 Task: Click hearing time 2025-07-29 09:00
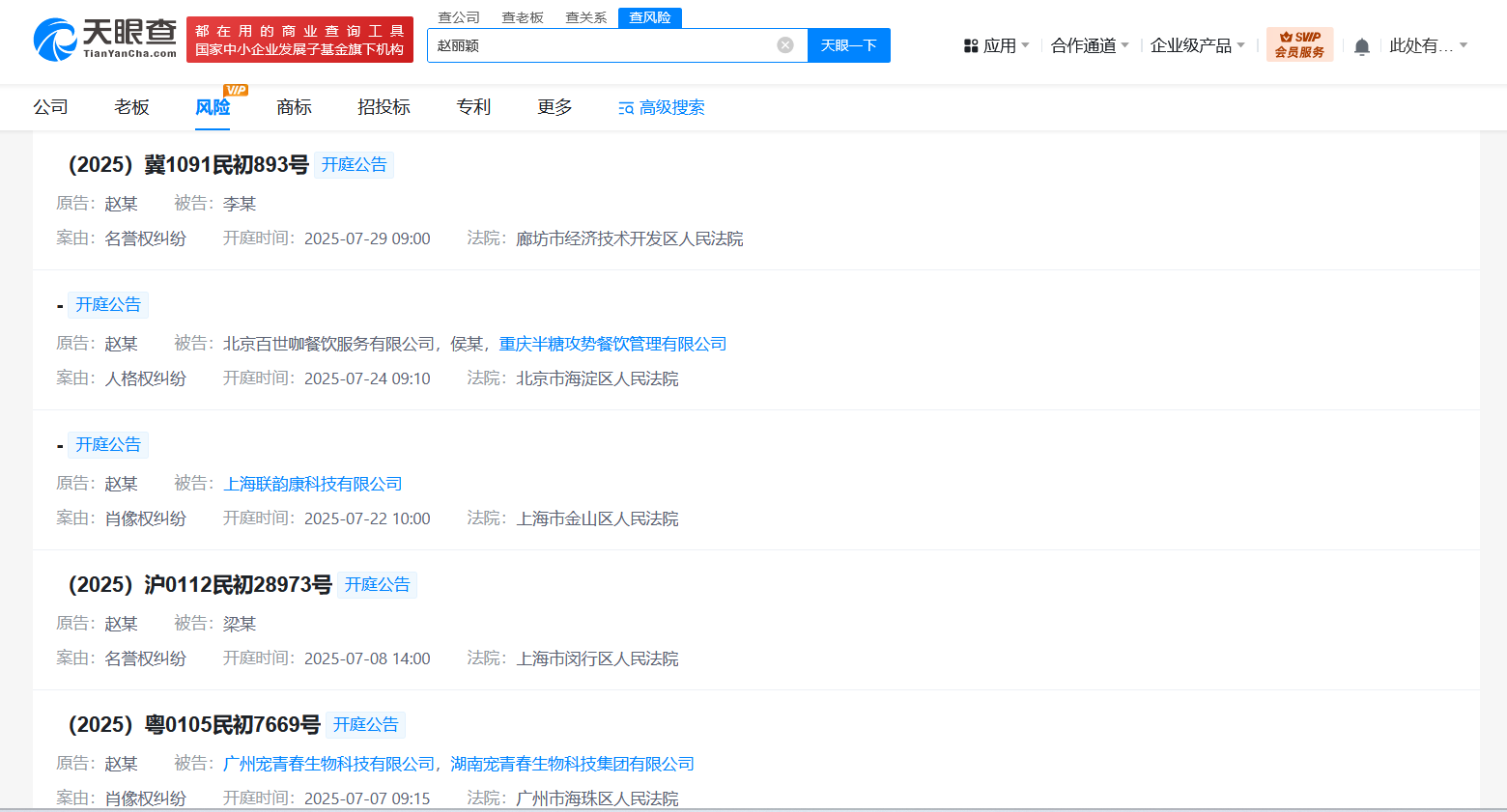tap(367, 238)
